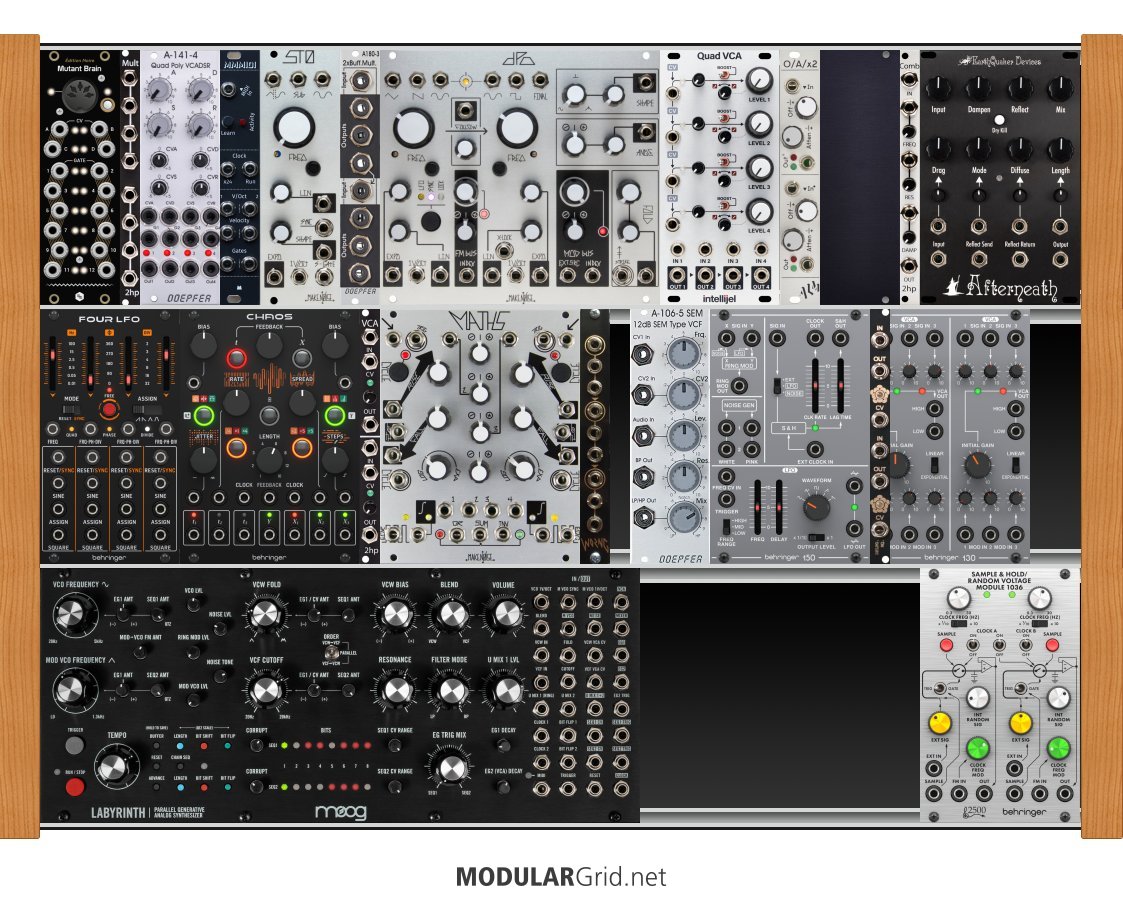Click the U Mix 1 Lvl knob
Screen dimensions: 1123x898
504,690
